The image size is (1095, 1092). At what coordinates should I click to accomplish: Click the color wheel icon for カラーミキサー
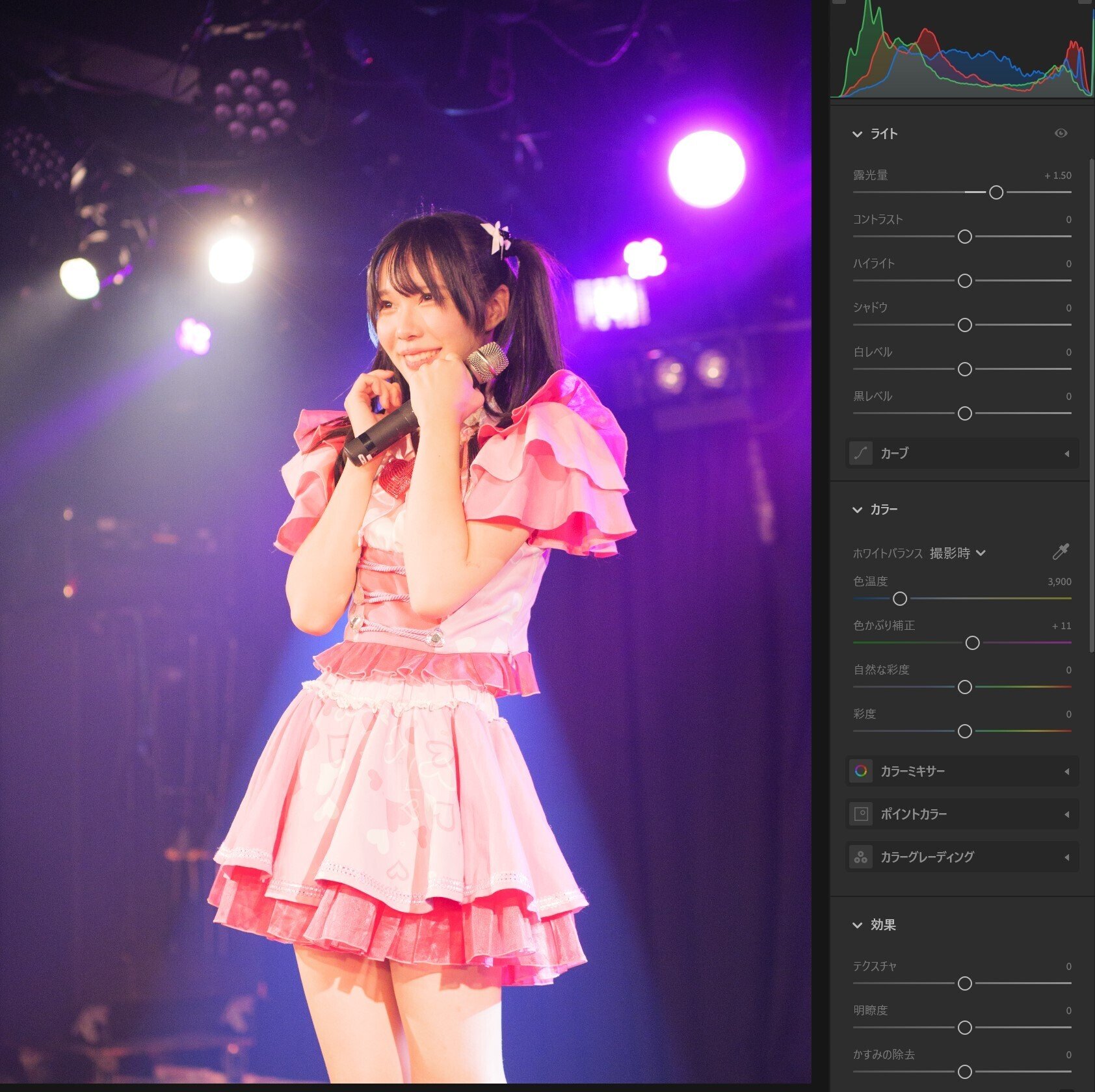tap(861, 771)
